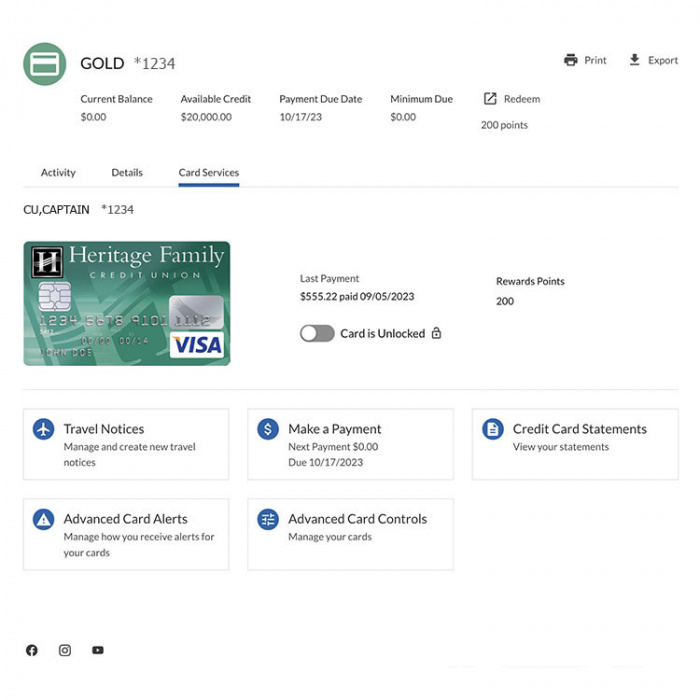The image size is (700, 700).
Task: Open the Travel Notices card title
Action: tap(104, 429)
